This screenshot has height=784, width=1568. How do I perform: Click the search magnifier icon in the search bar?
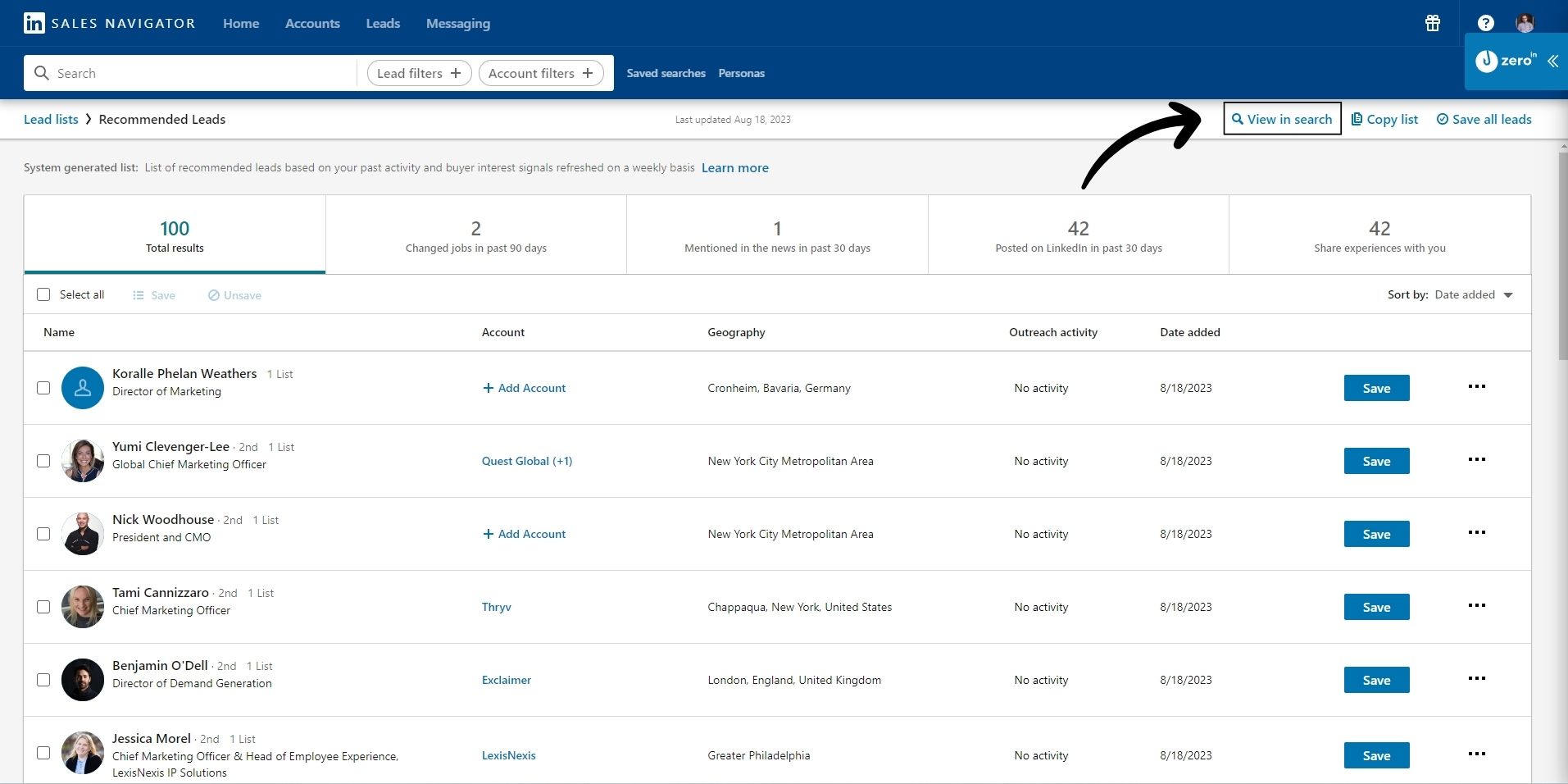click(42, 73)
